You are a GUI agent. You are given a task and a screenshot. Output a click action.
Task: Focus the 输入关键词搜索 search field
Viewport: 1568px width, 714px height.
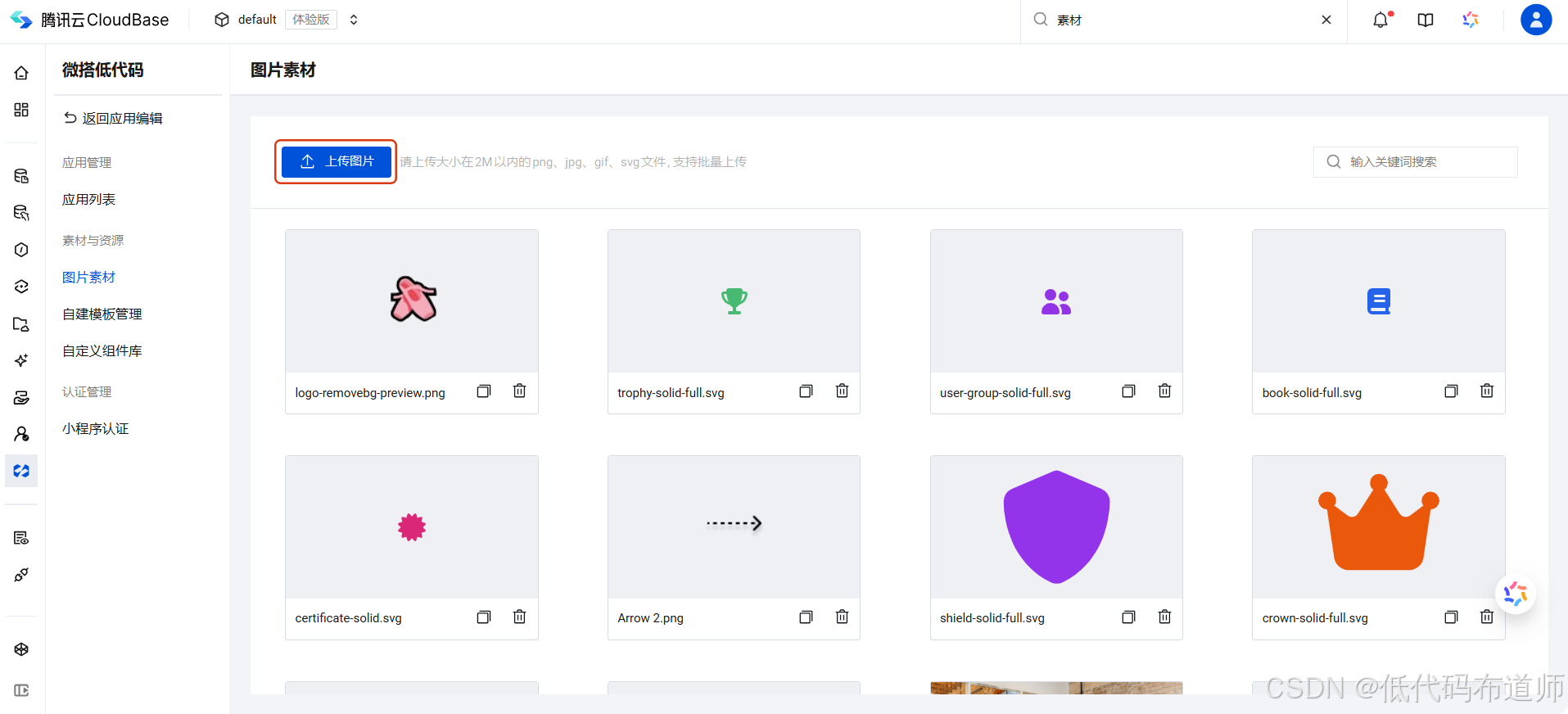(1415, 161)
